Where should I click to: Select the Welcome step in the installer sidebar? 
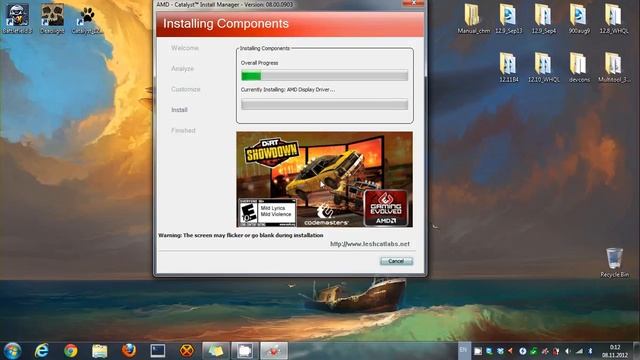[x=185, y=48]
